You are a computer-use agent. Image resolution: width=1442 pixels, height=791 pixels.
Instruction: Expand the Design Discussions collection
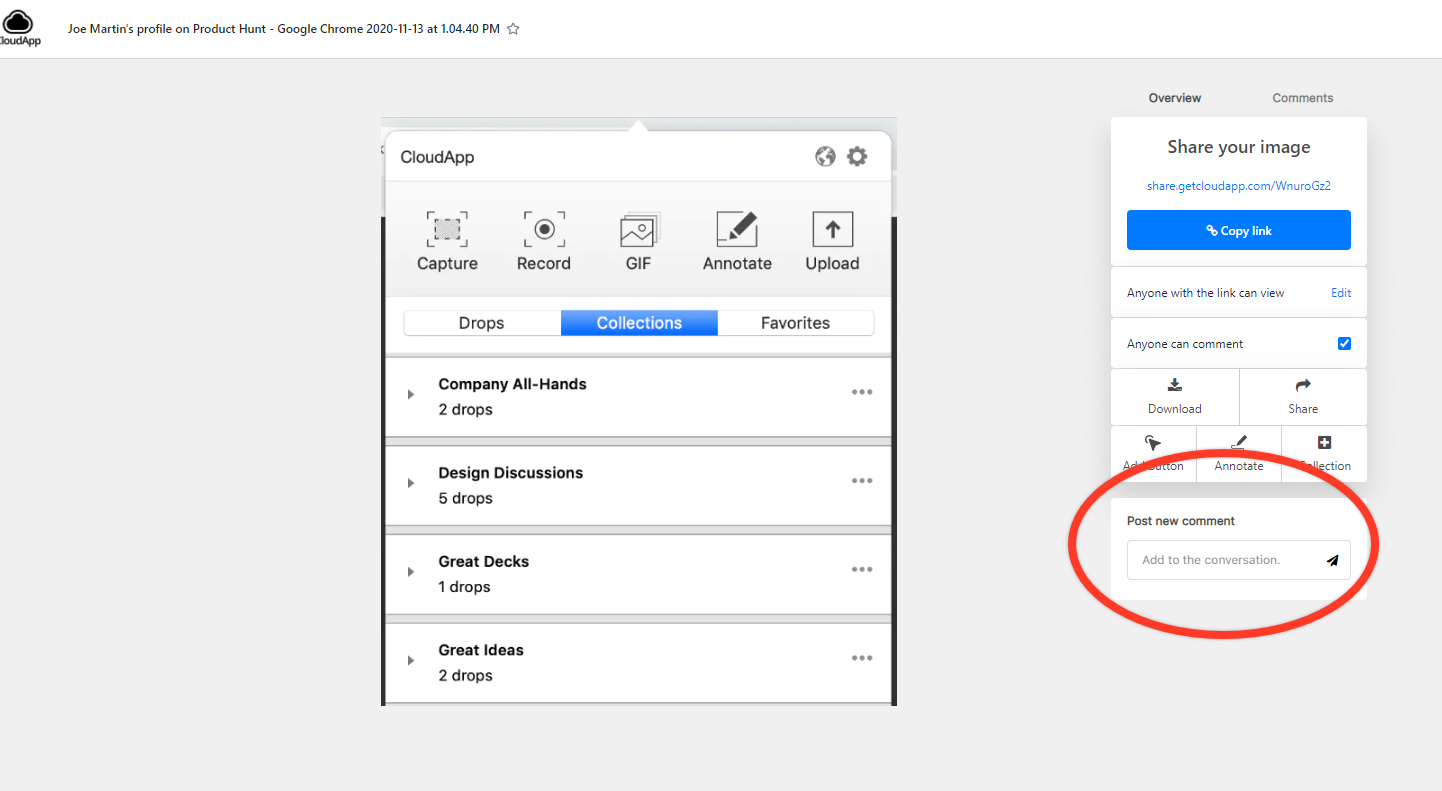[411, 484]
